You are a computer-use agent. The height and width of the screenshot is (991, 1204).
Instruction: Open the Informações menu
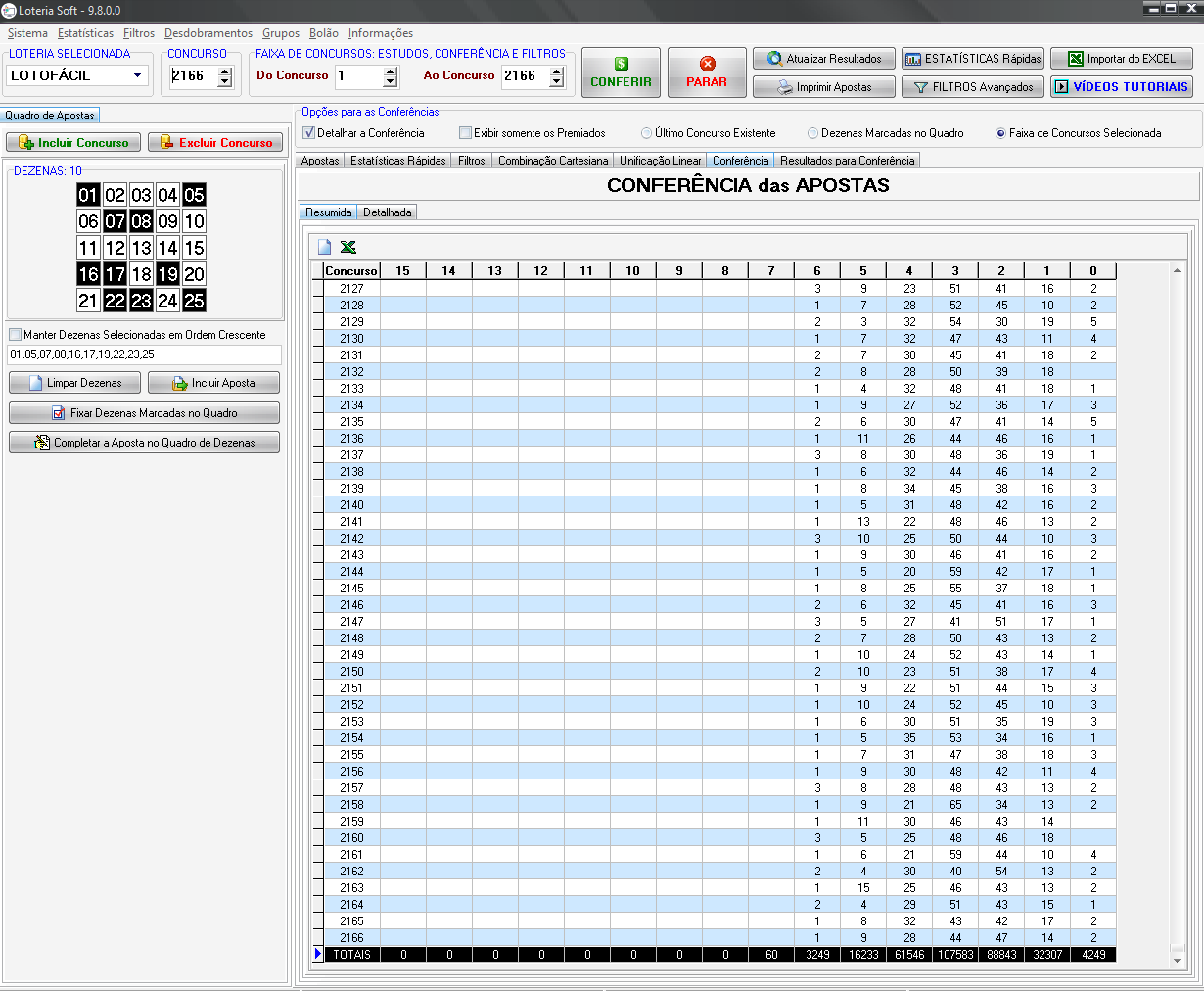tap(381, 33)
